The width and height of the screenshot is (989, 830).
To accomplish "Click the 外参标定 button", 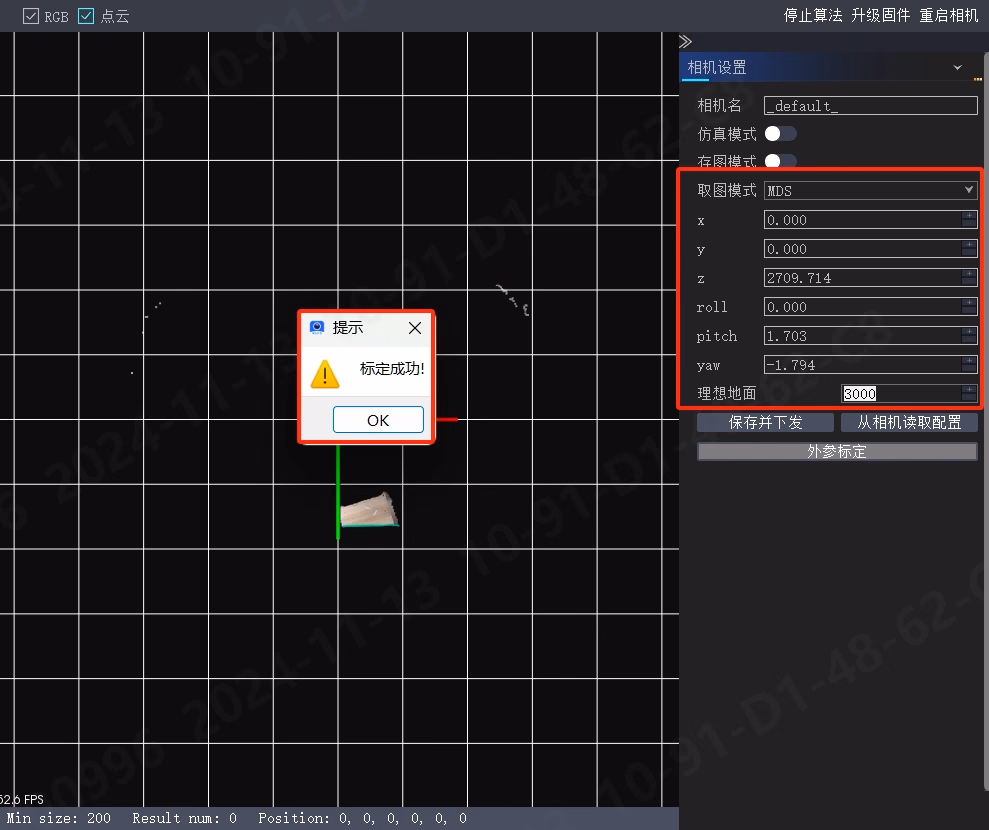I will click(x=837, y=452).
